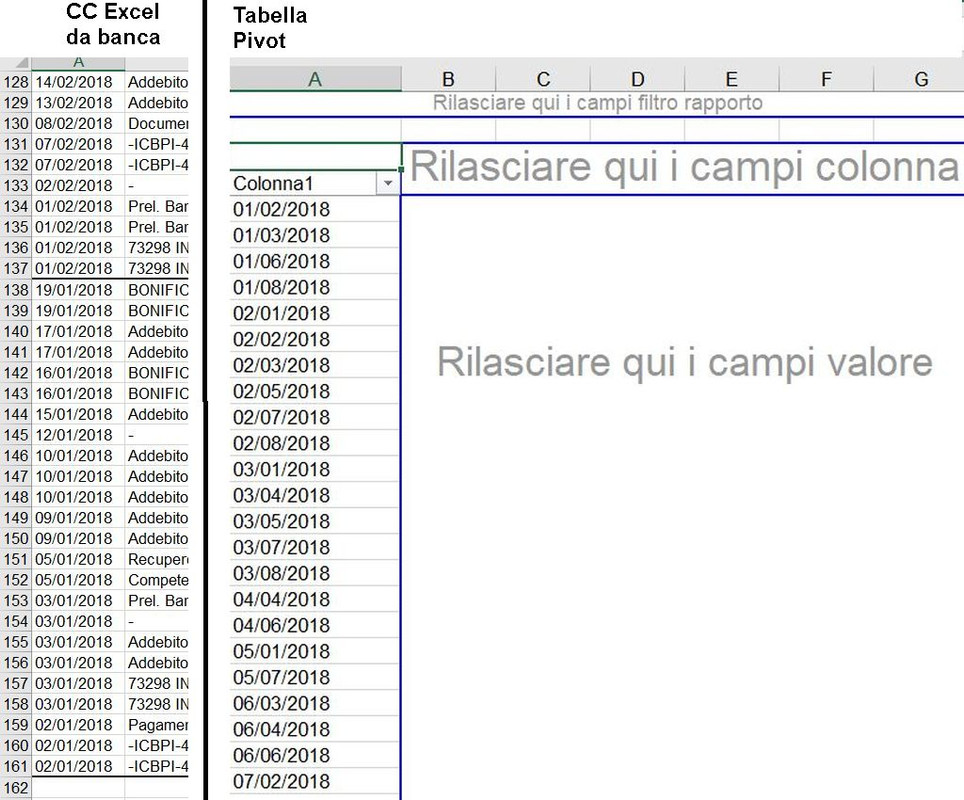This screenshot has width=964, height=800.
Task: Click the 'BONIFIC' cell in row 142
Action: click(157, 373)
